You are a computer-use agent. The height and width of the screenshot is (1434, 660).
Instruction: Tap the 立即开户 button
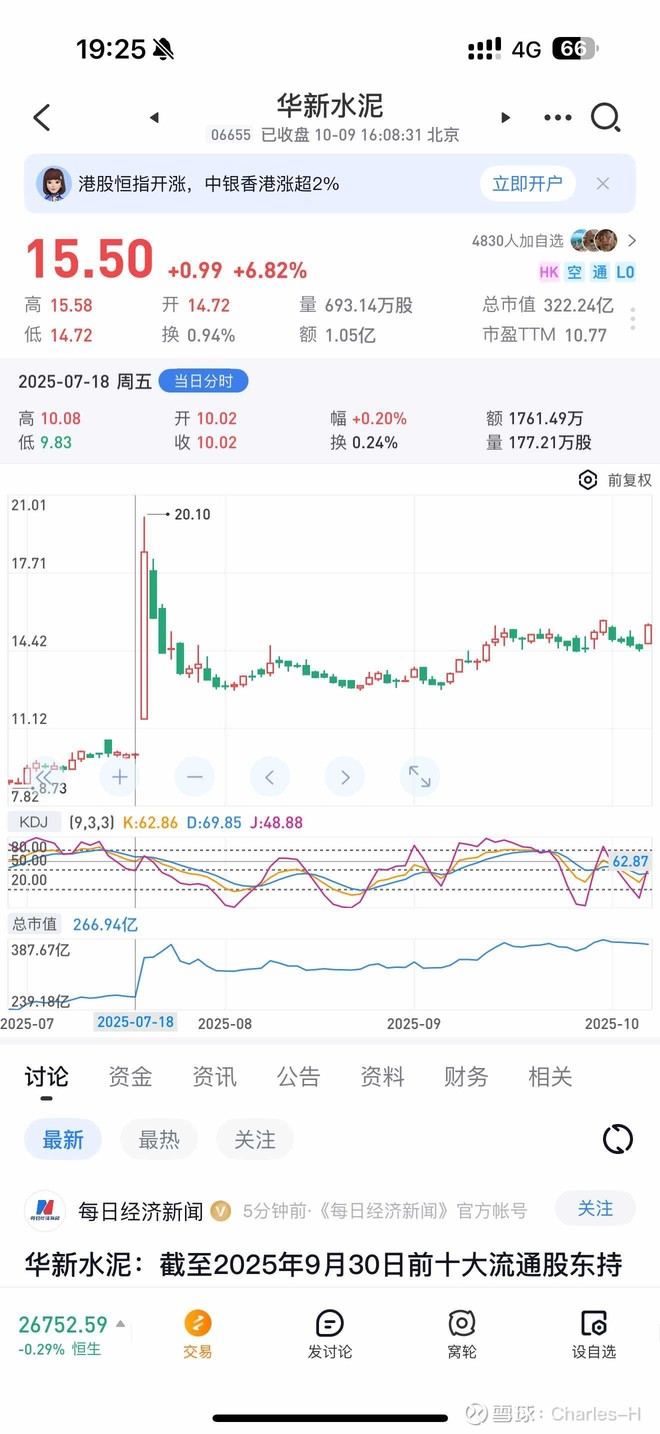pos(527,184)
